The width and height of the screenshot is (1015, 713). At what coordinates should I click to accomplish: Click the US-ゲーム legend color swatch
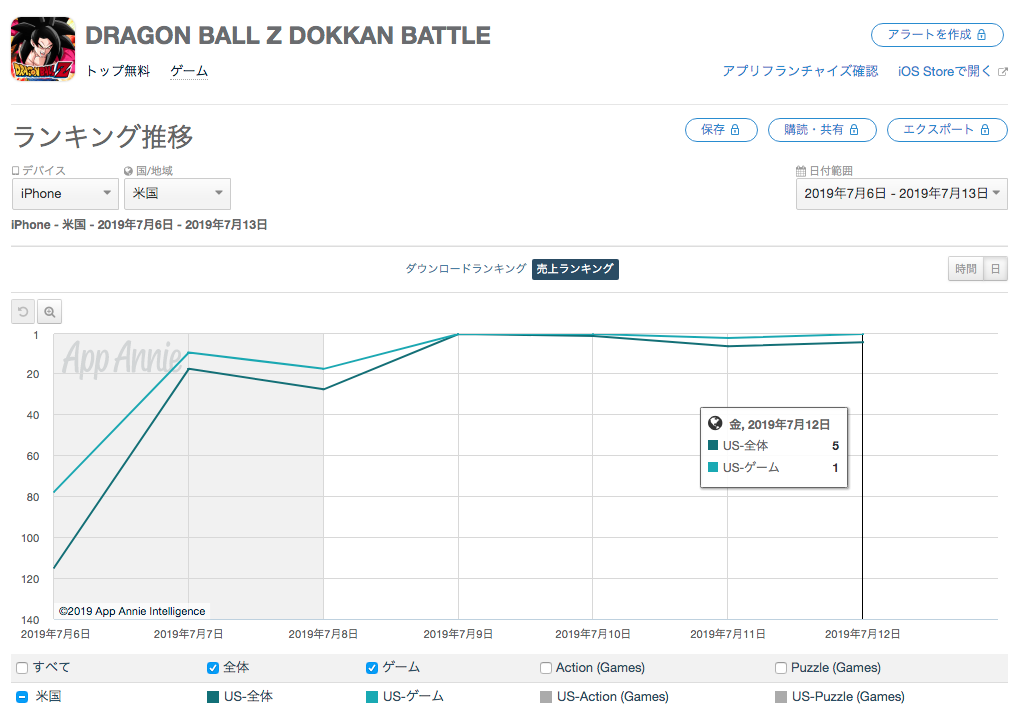click(x=372, y=697)
